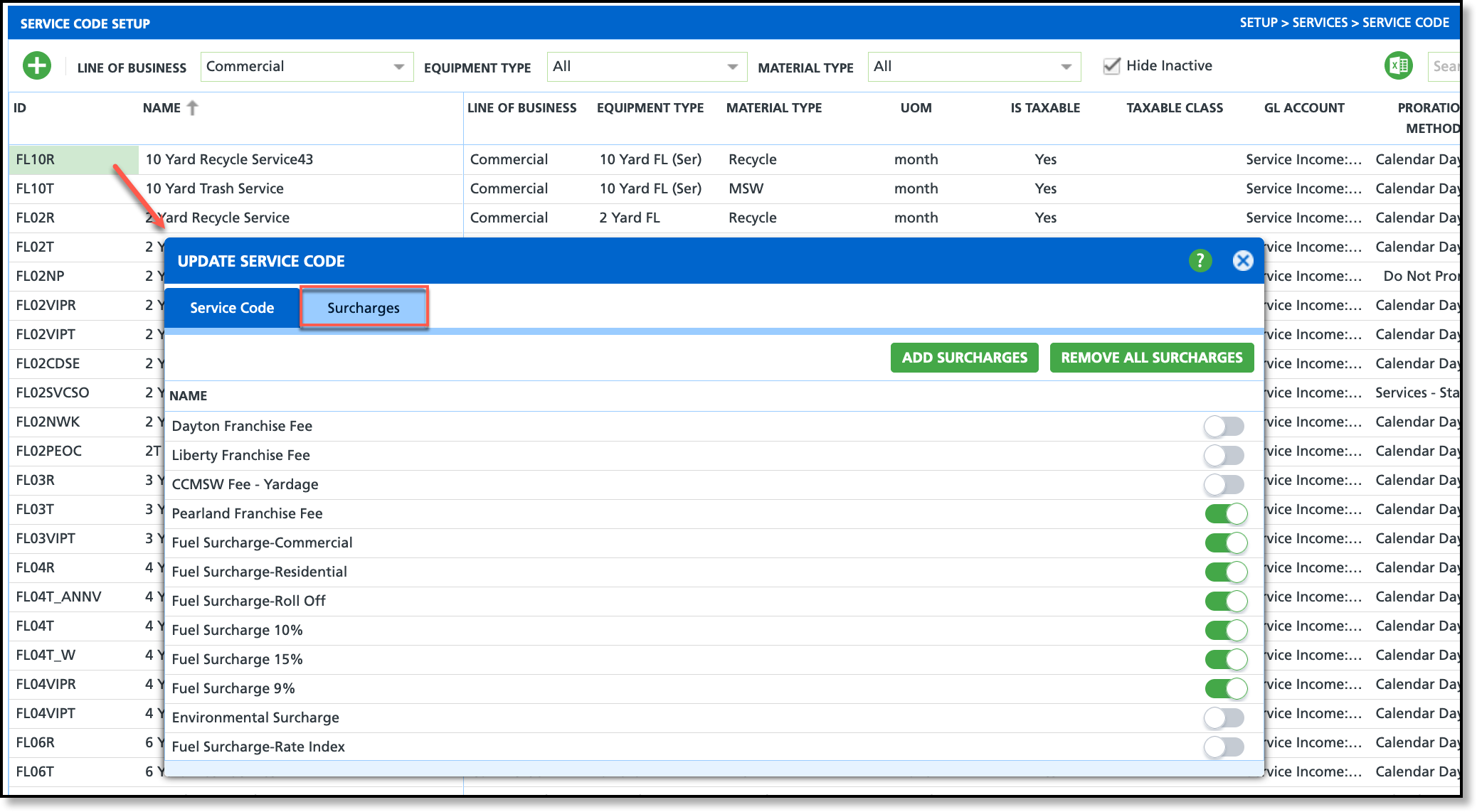Switch to the Service Code tab
Image resolution: width=1477 pixels, height=812 pixels.
click(x=232, y=308)
